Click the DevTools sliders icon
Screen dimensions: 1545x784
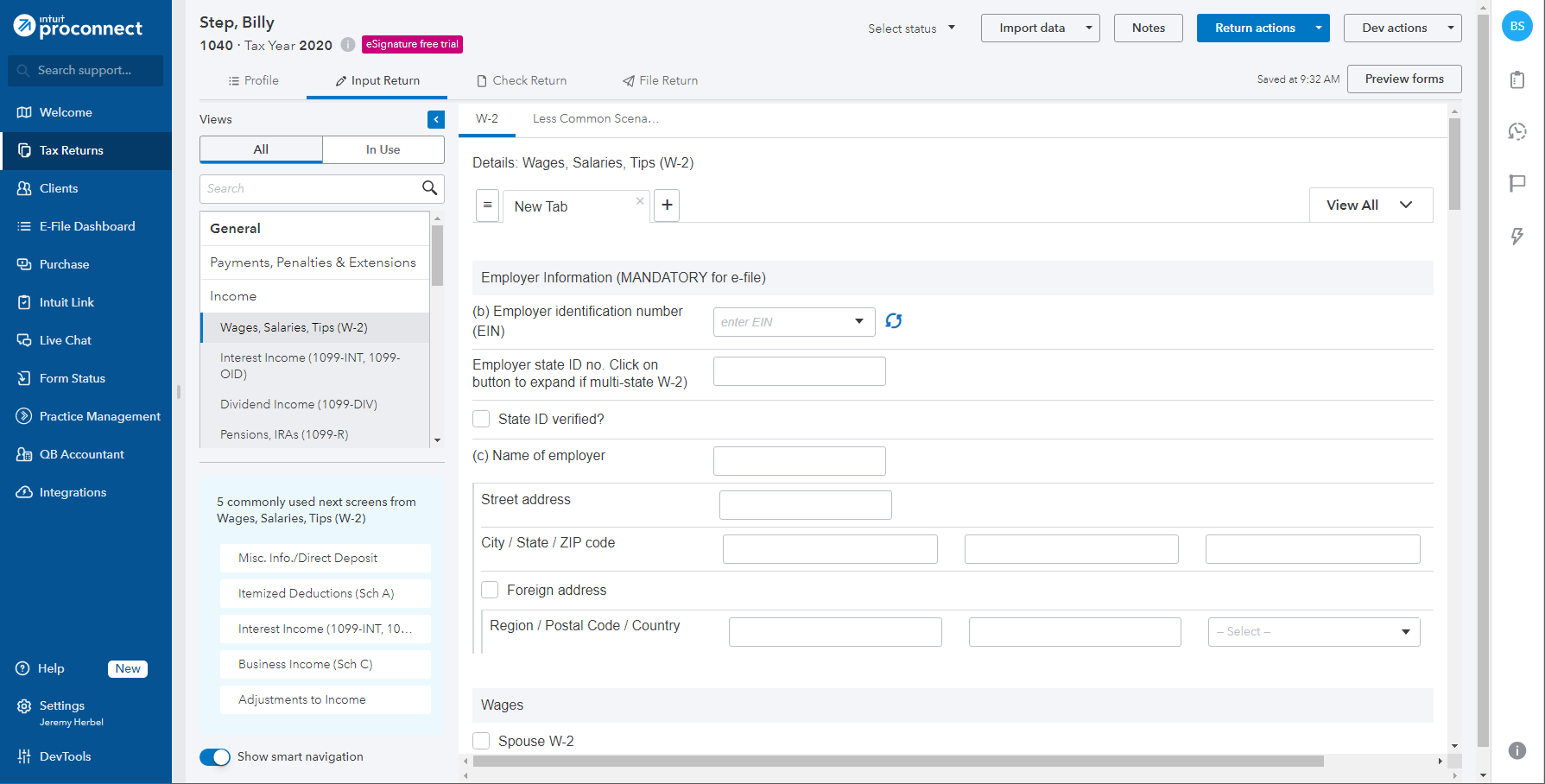point(24,756)
